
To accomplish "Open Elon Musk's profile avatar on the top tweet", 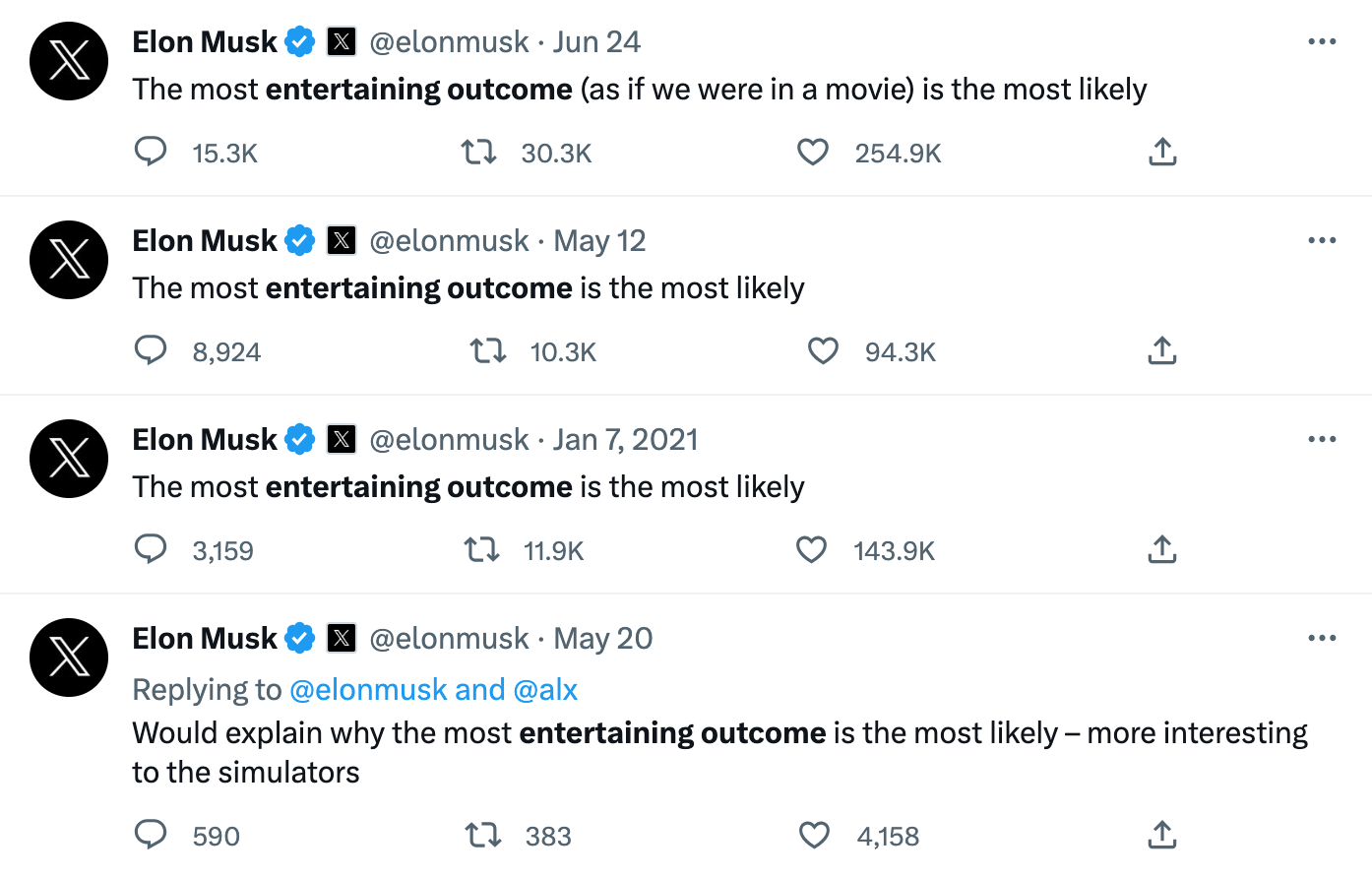I will (68, 61).
